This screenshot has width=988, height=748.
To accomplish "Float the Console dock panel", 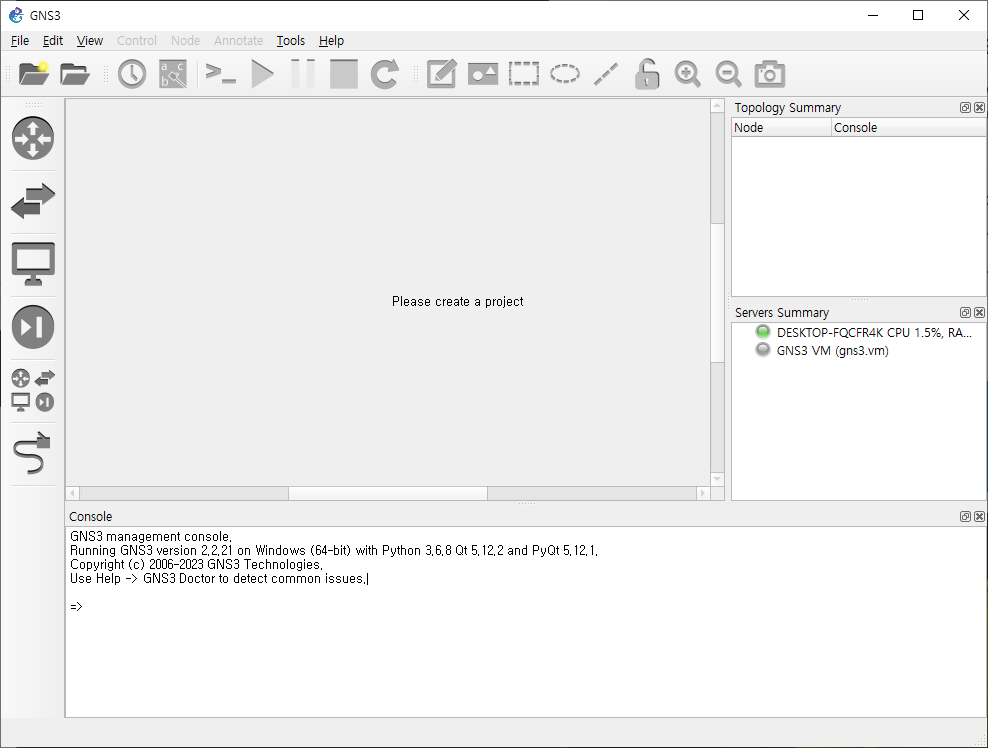I will (x=965, y=517).
